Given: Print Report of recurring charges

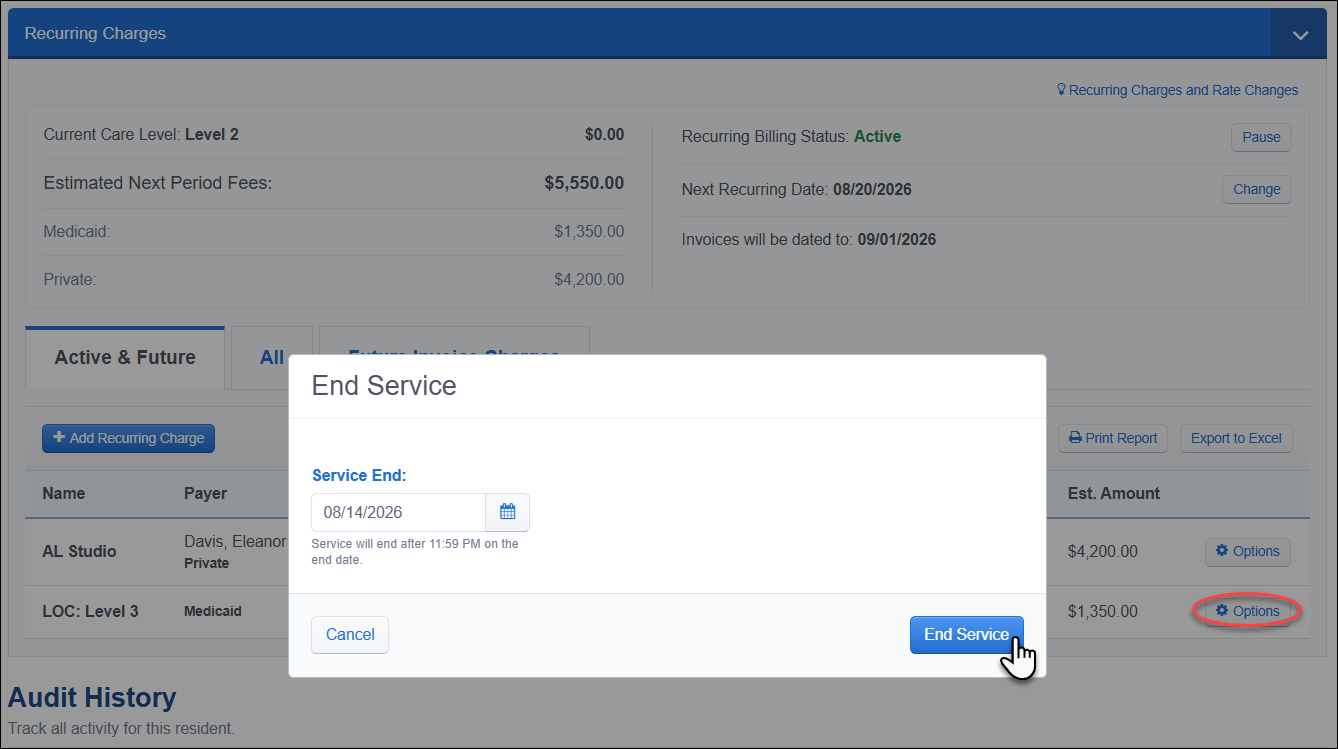Looking at the screenshot, I should 1113,438.
